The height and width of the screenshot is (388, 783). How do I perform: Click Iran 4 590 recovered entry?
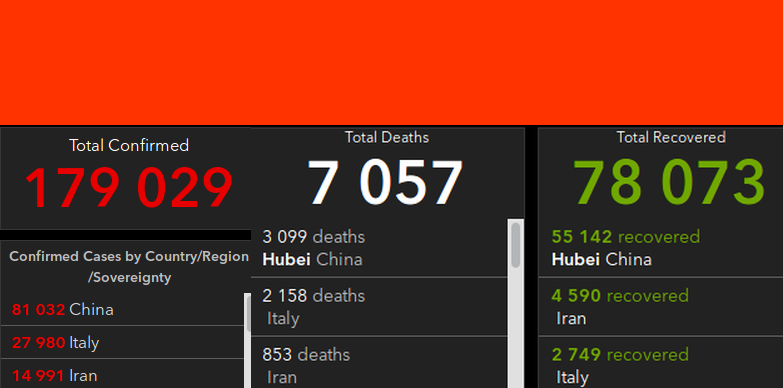[661, 307]
